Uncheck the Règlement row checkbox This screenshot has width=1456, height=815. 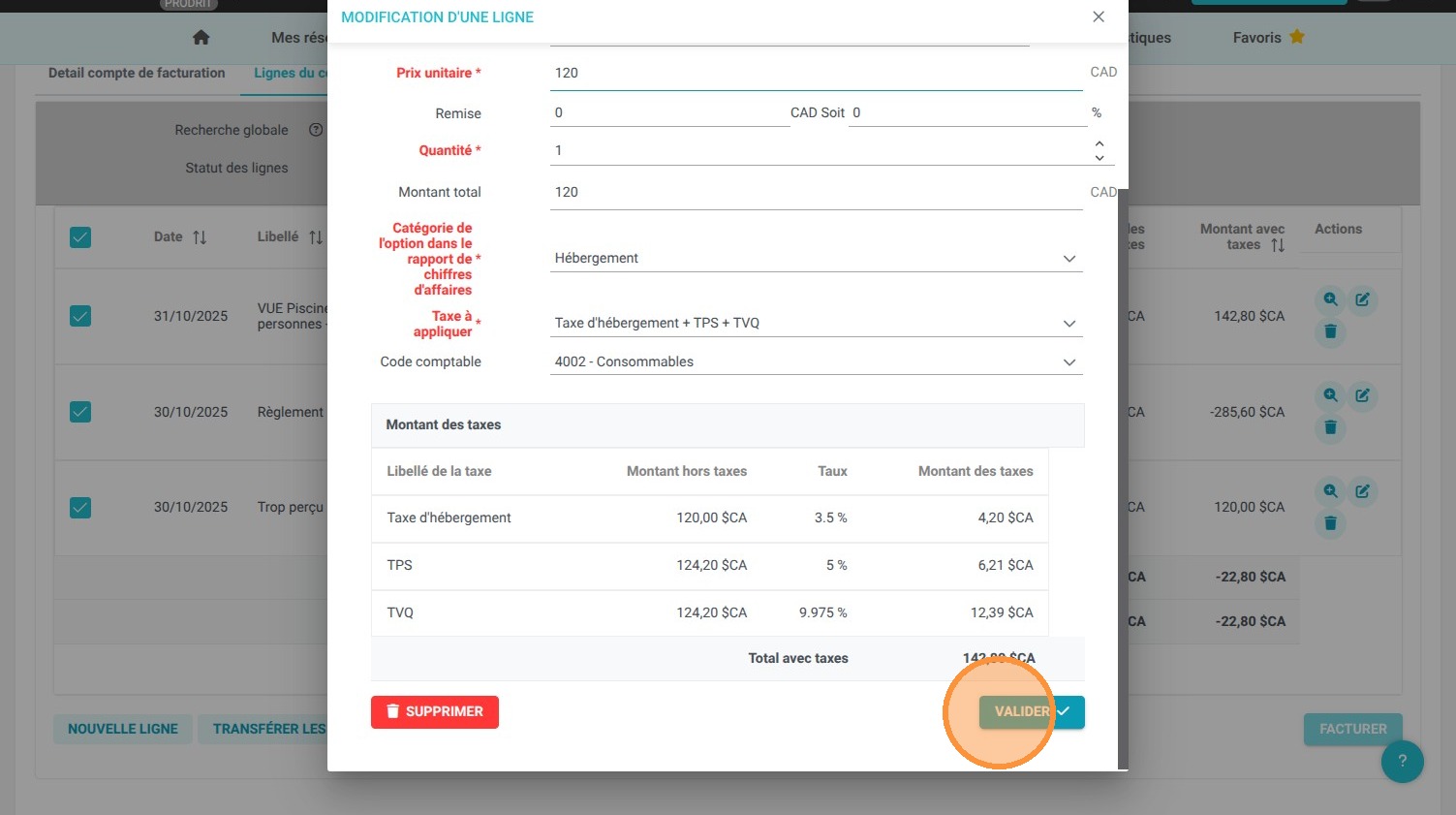[80, 412]
